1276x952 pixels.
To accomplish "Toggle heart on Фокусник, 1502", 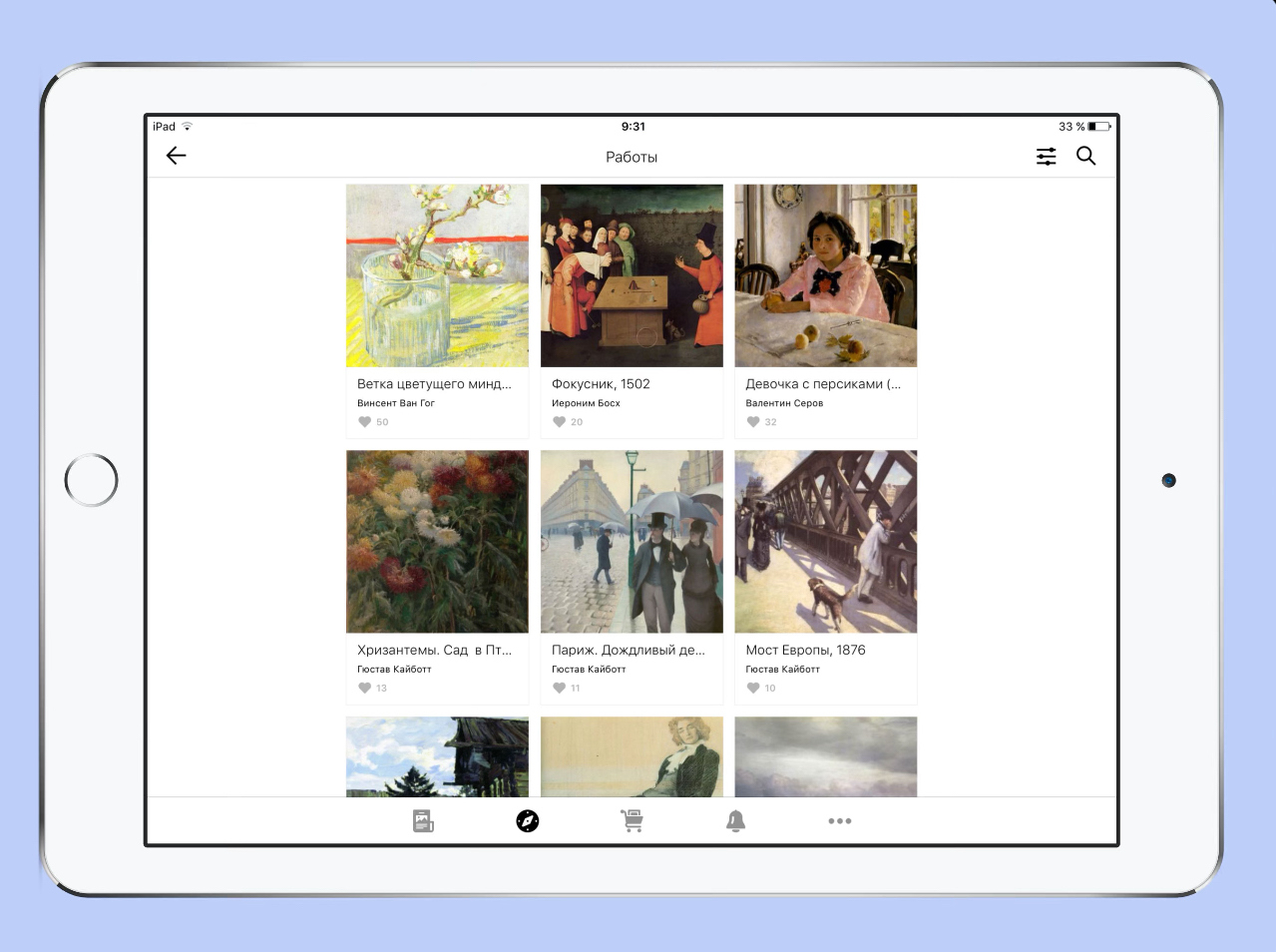I will pos(560,422).
